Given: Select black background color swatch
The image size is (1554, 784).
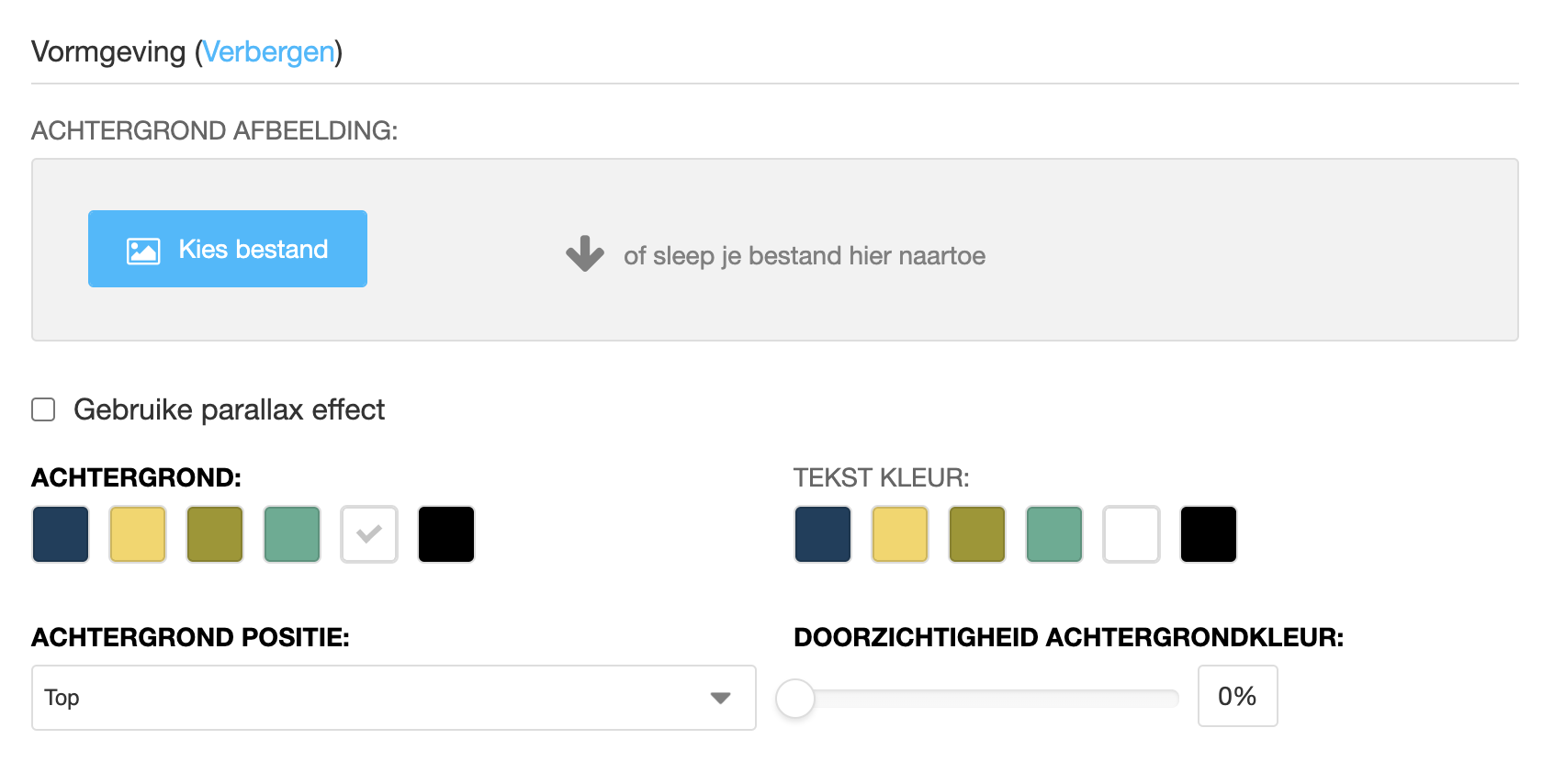Looking at the screenshot, I should pos(446,534).
